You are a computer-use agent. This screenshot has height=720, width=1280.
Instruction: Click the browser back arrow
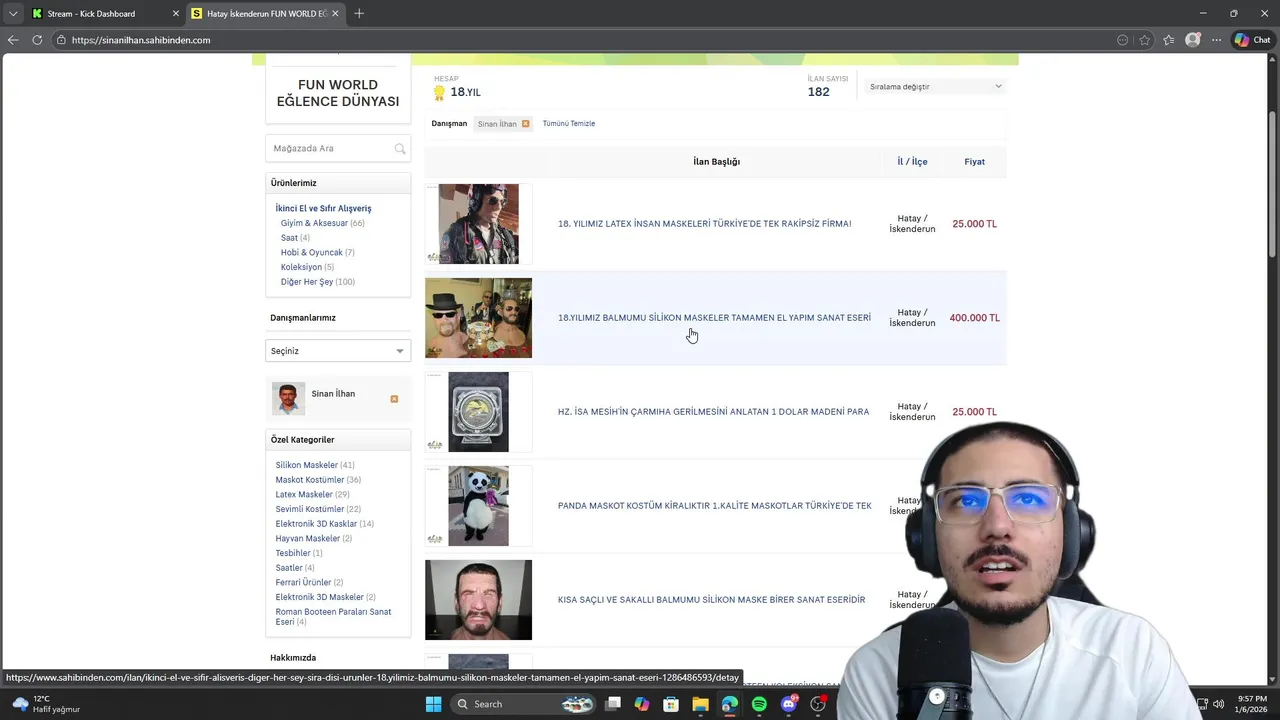point(13,40)
